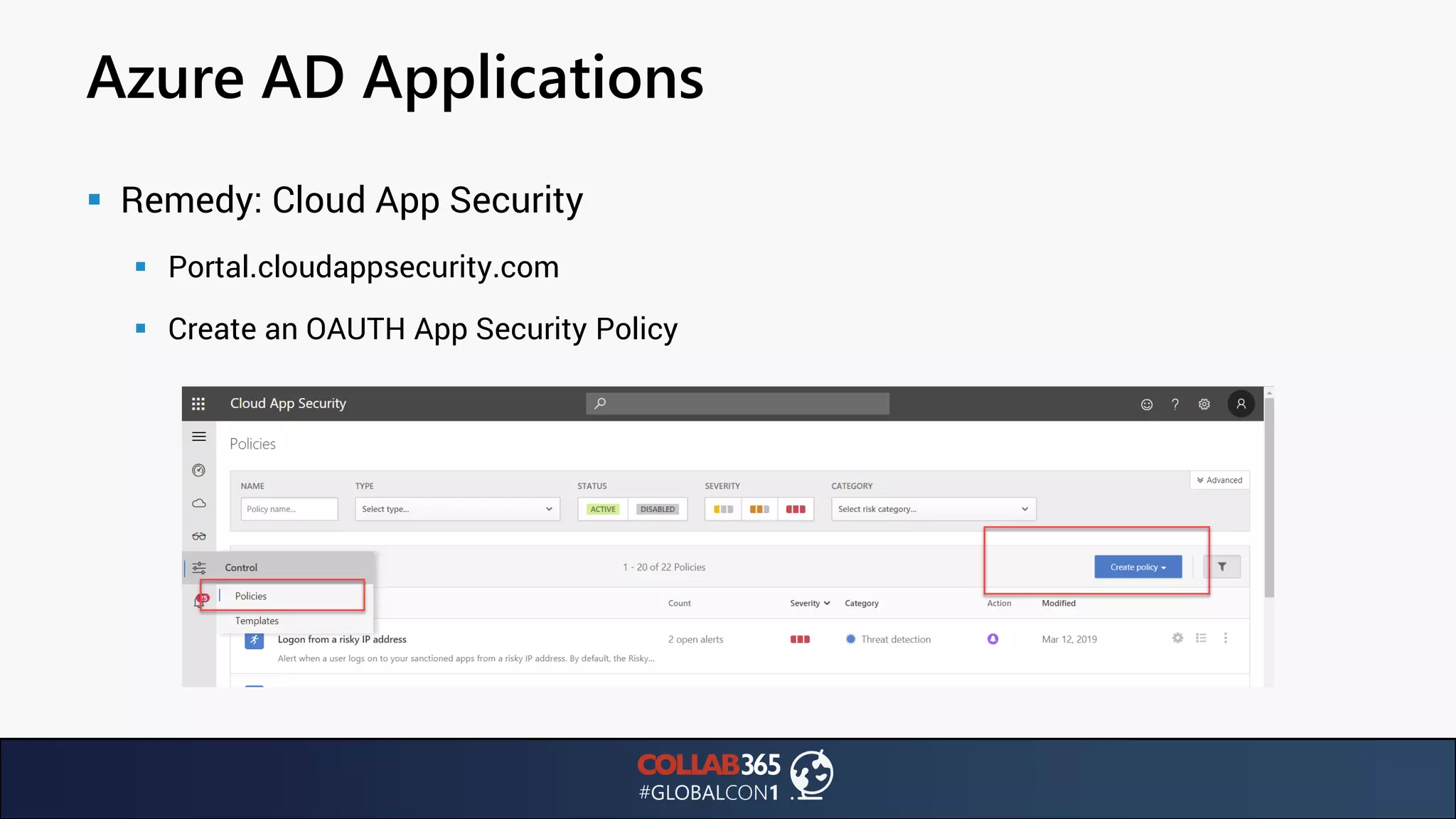Click the gear icon on risky IP row

pyautogui.click(x=1177, y=638)
